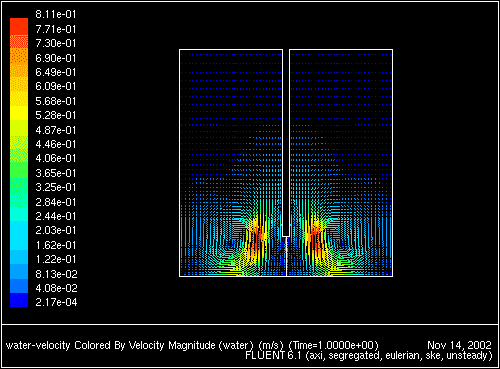500x369 pixels.
Task: Select the 4.08e-02 legend value
Action: (56, 288)
